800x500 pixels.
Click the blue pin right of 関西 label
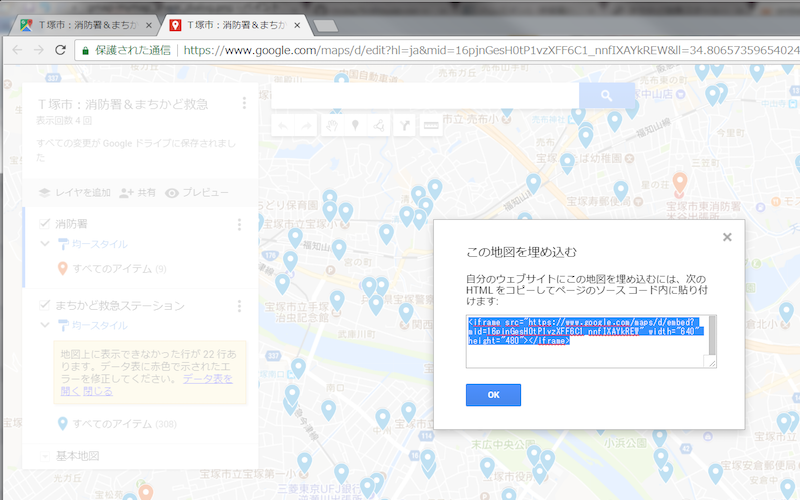tap(406, 313)
